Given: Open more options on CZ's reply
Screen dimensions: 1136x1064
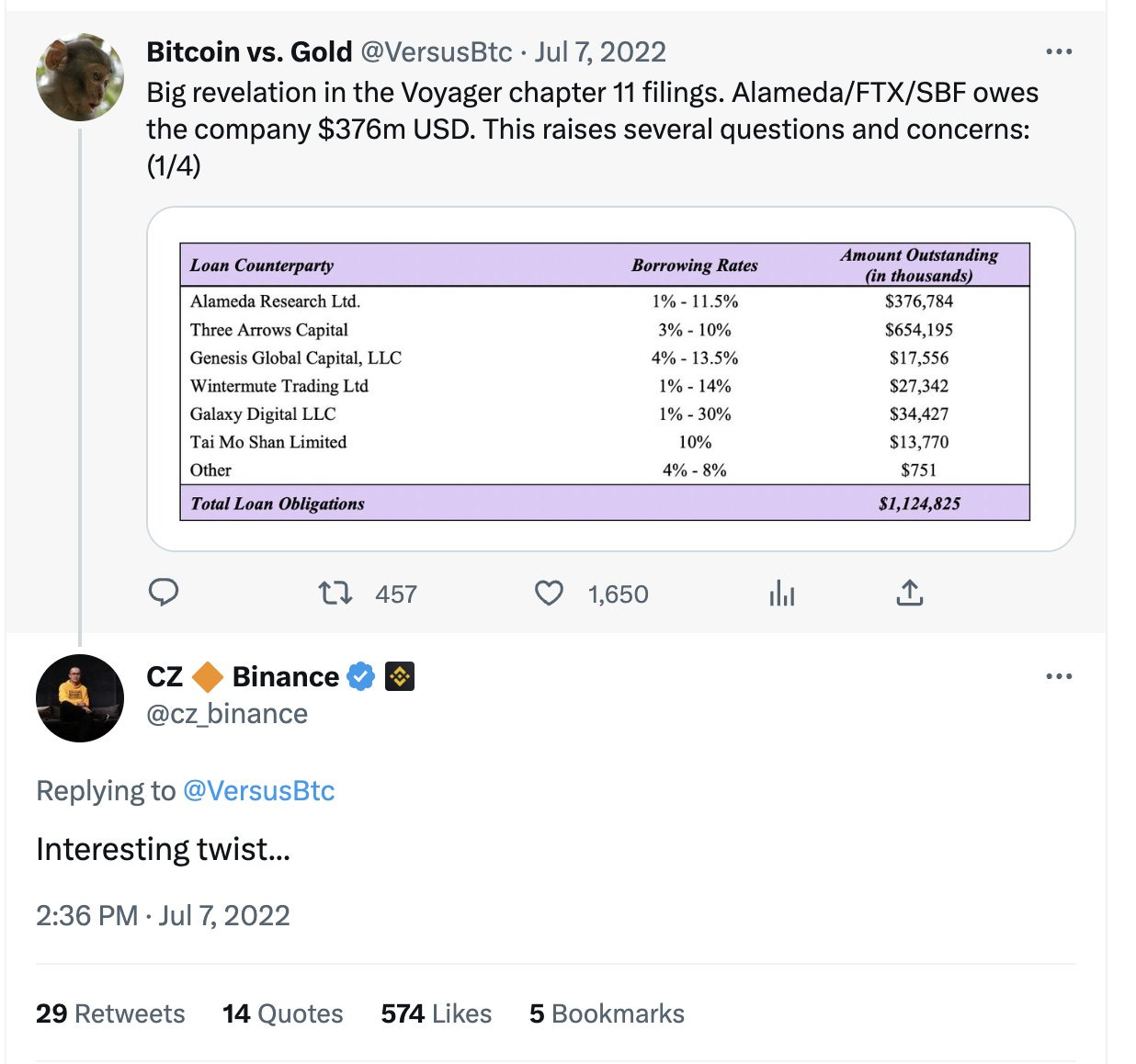Looking at the screenshot, I should click(x=1059, y=677).
